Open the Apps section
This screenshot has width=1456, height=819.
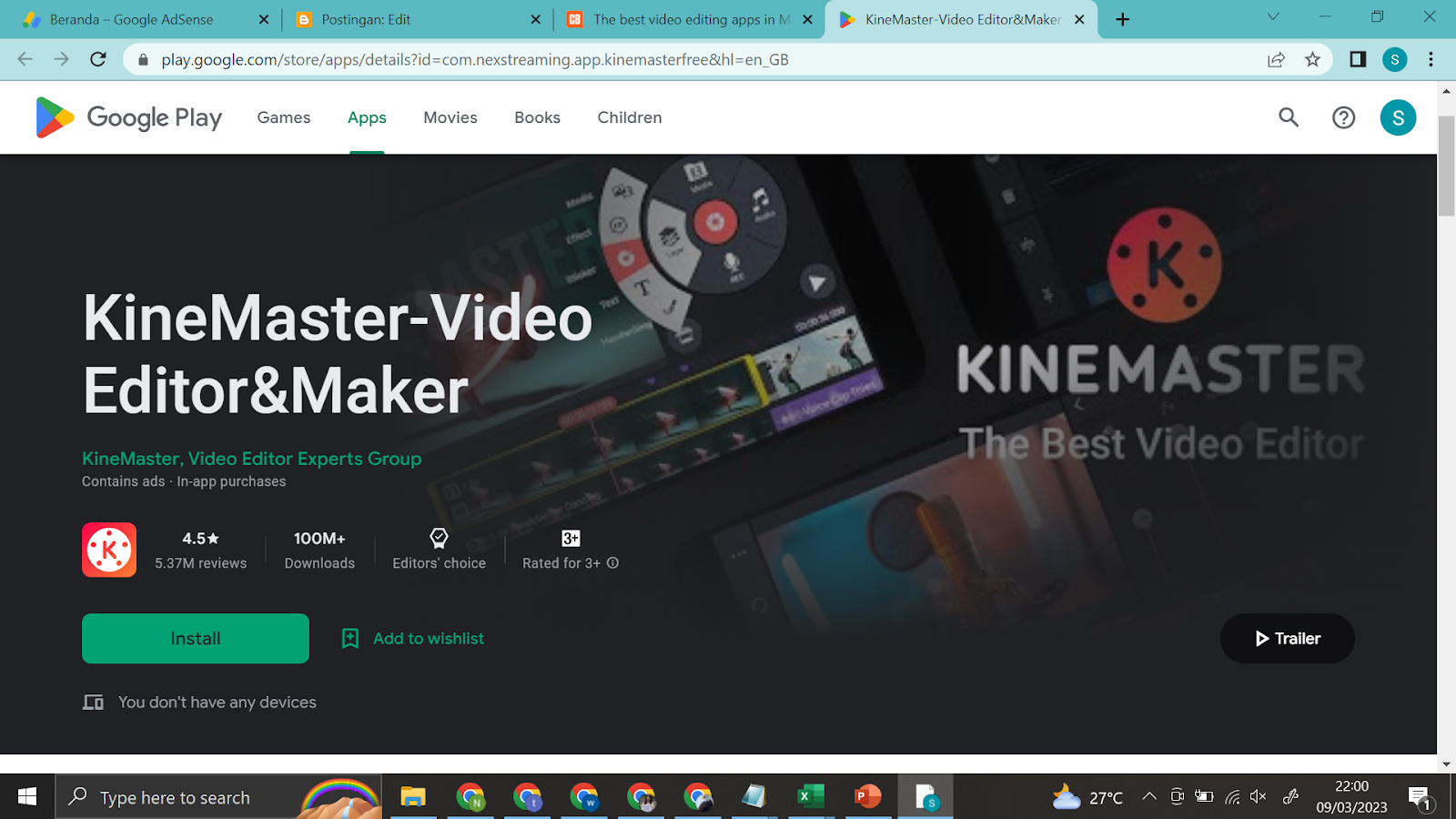point(367,117)
